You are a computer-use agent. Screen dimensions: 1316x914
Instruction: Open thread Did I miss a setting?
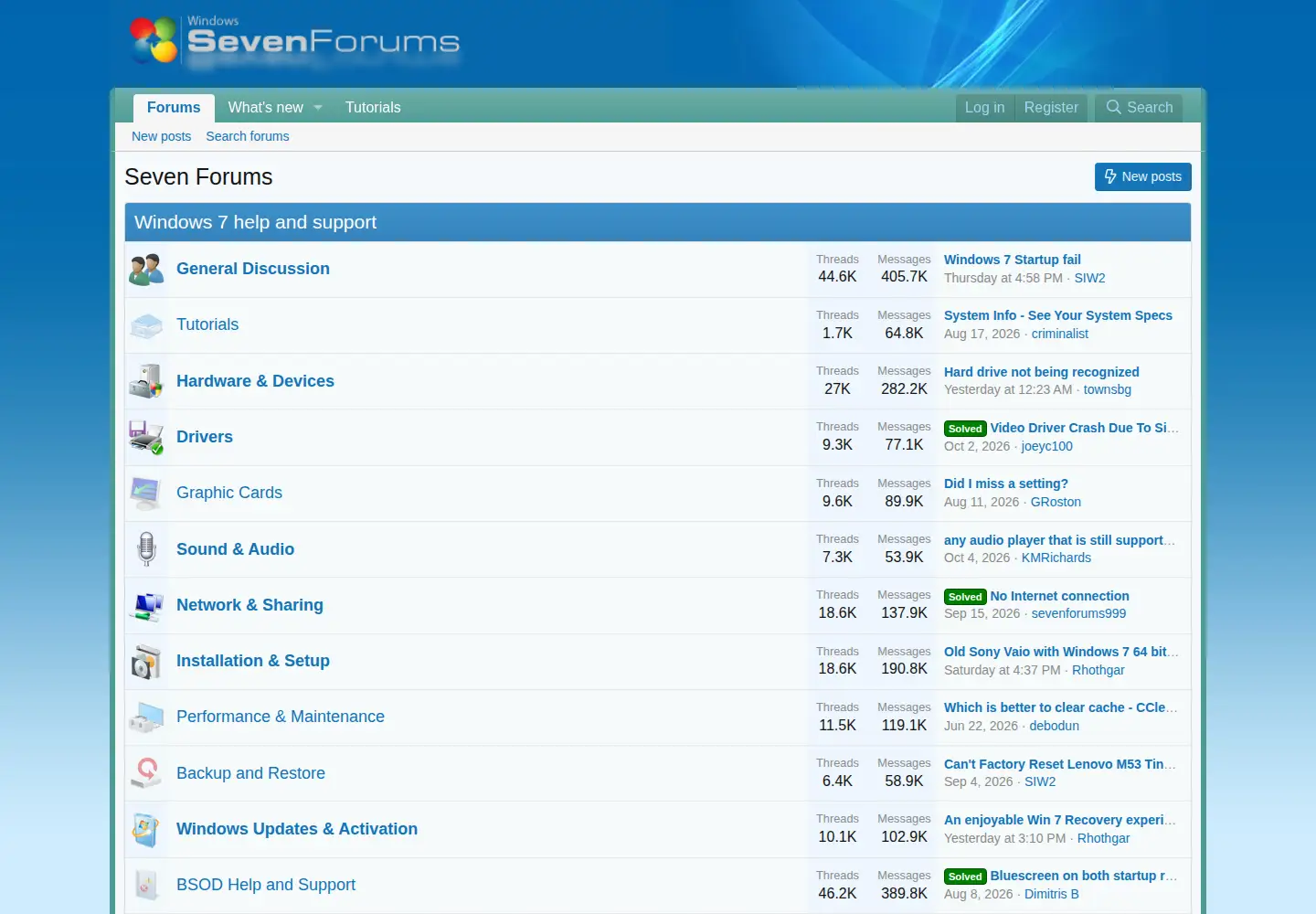tap(1006, 484)
